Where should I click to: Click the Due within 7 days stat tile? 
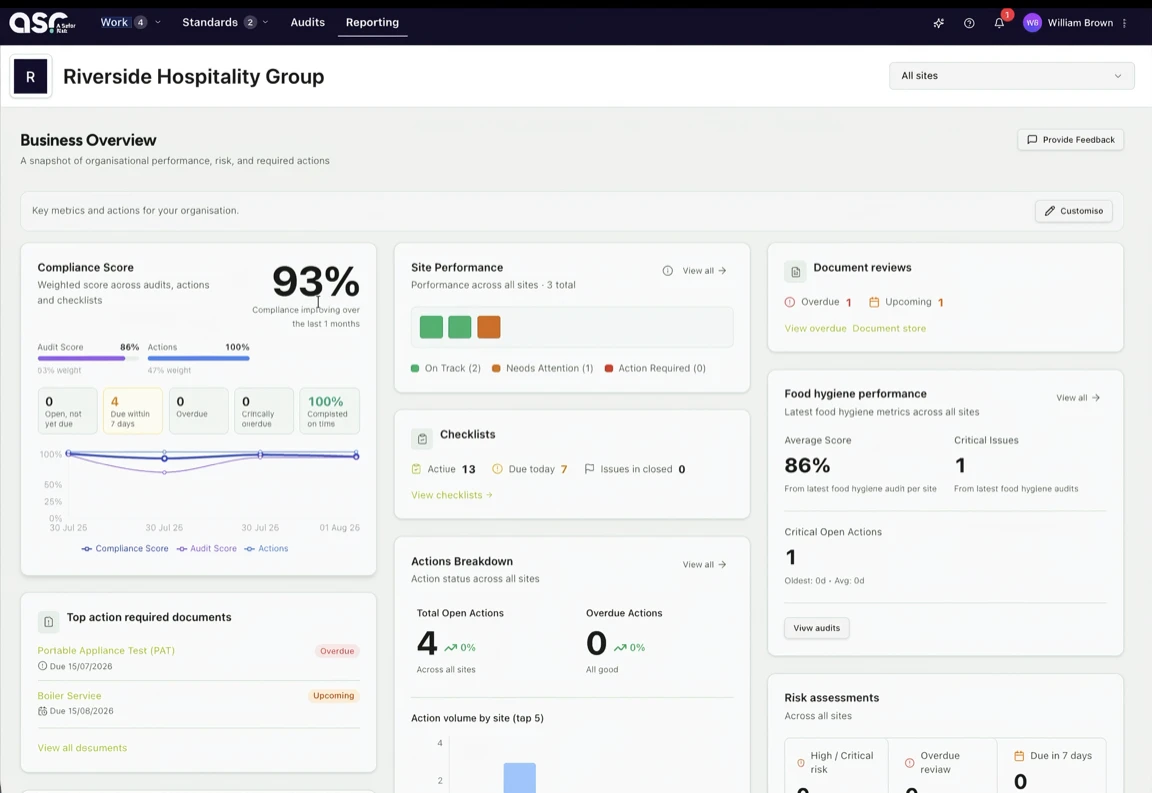133,411
